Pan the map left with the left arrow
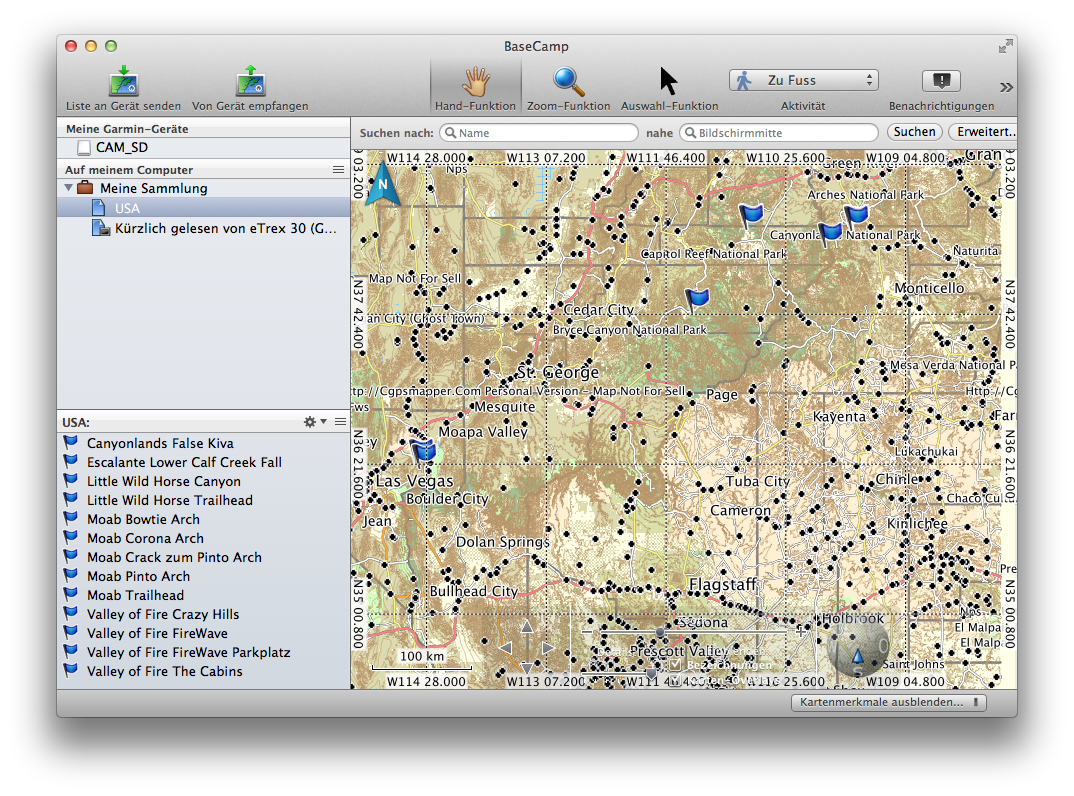 505,647
